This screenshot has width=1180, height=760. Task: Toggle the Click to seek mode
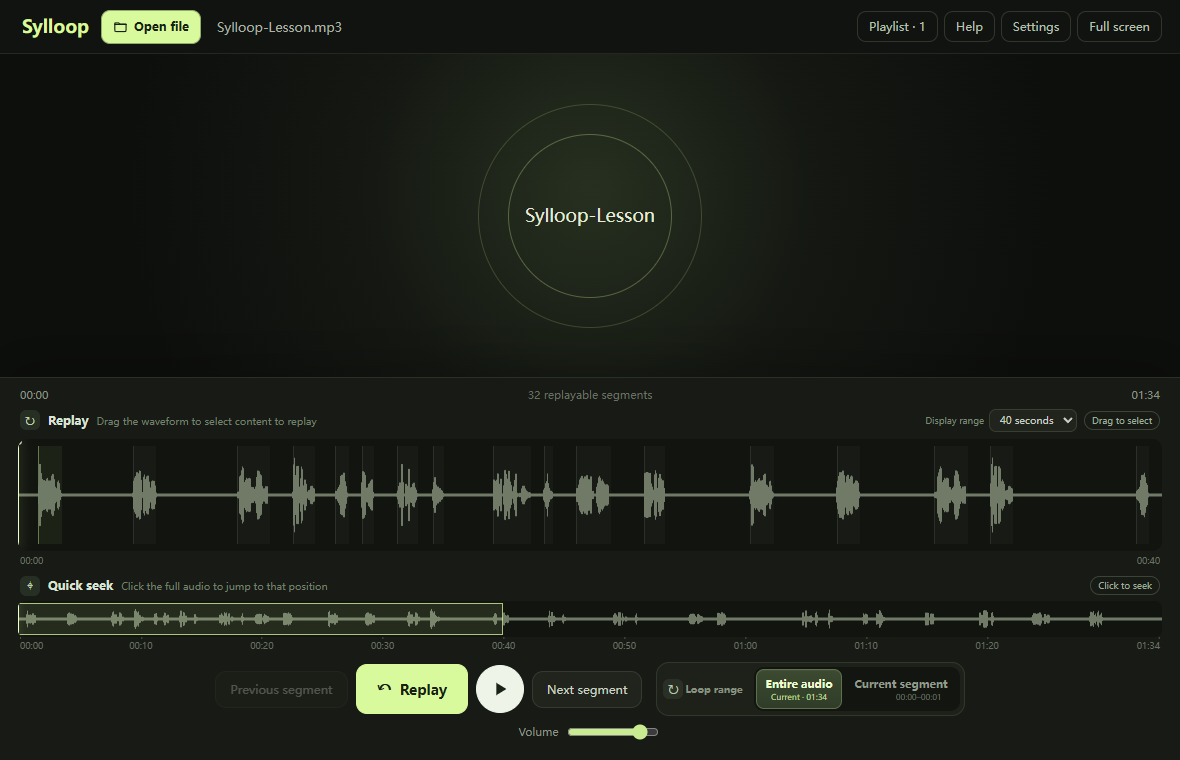tap(1125, 585)
